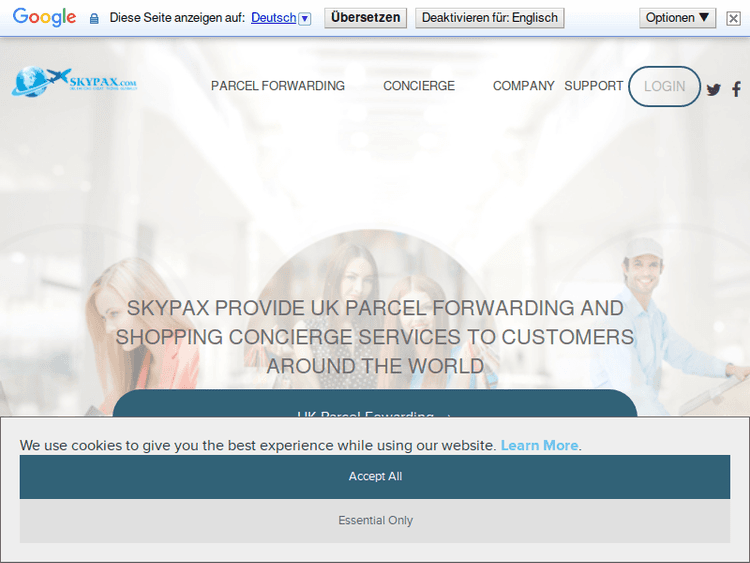Click the Login button
Viewport: 750px width, 563px height.
pyautogui.click(x=664, y=86)
